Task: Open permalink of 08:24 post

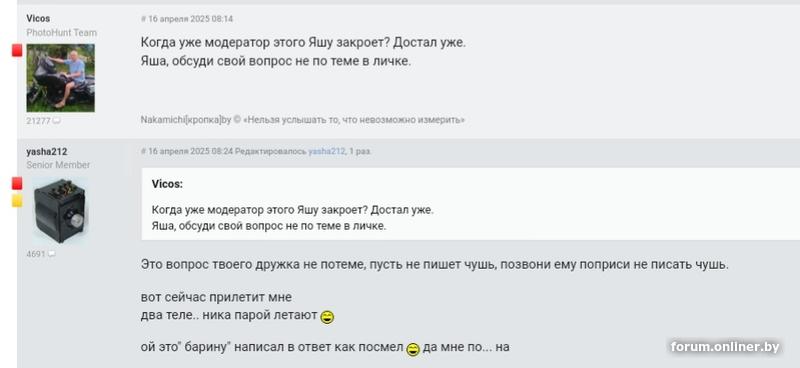Action: [x=187, y=152]
